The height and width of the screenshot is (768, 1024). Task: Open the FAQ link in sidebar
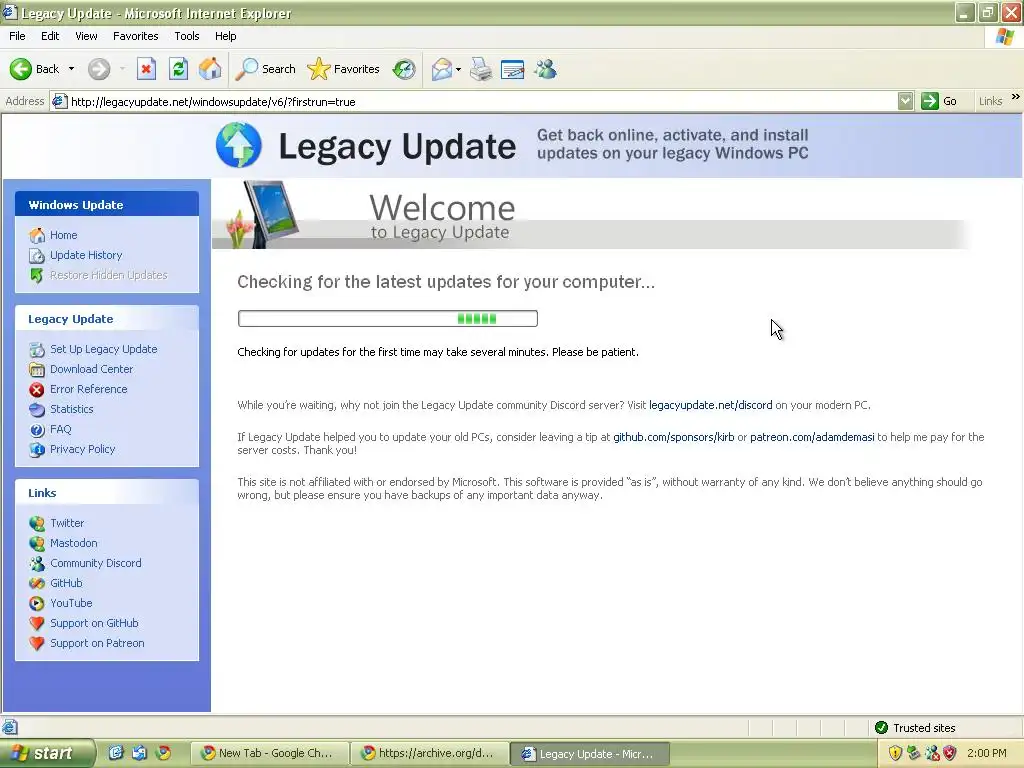(x=61, y=429)
